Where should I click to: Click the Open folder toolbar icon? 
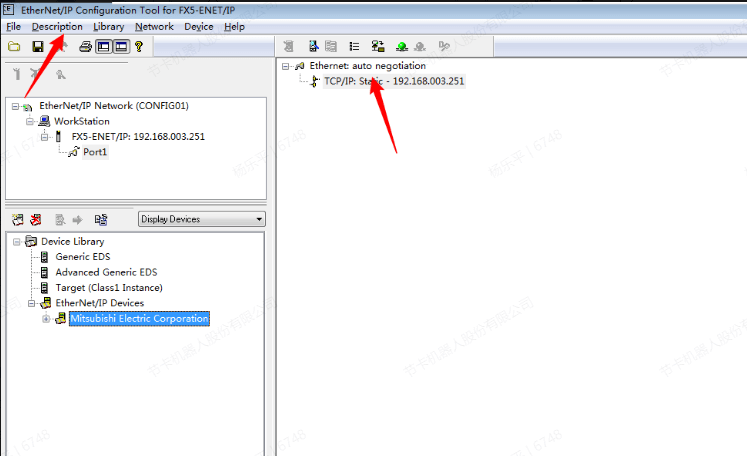click(14, 46)
